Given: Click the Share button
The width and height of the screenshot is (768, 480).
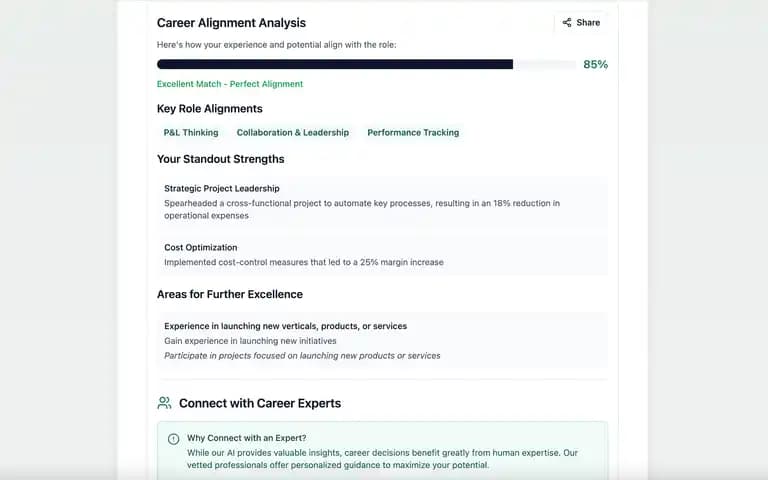Looking at the screenshot, I should coord(581,23).
